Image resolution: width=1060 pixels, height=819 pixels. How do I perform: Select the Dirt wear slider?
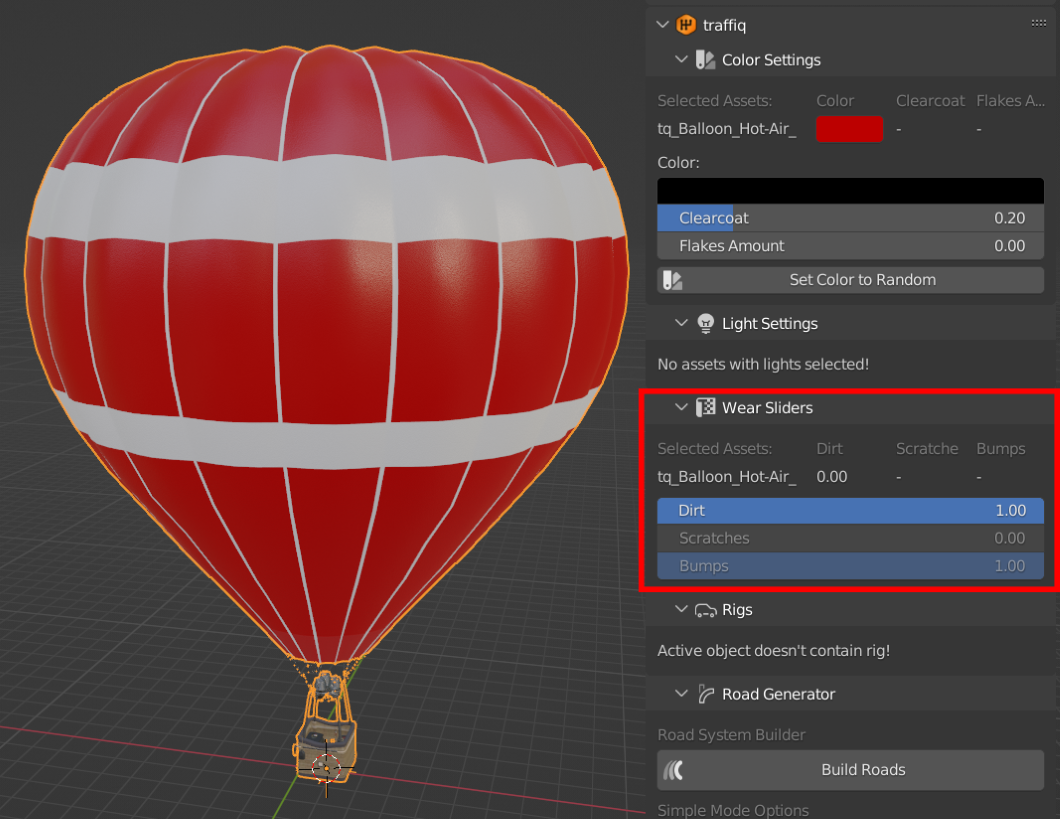pyautogui.click(x=850, y=510)
